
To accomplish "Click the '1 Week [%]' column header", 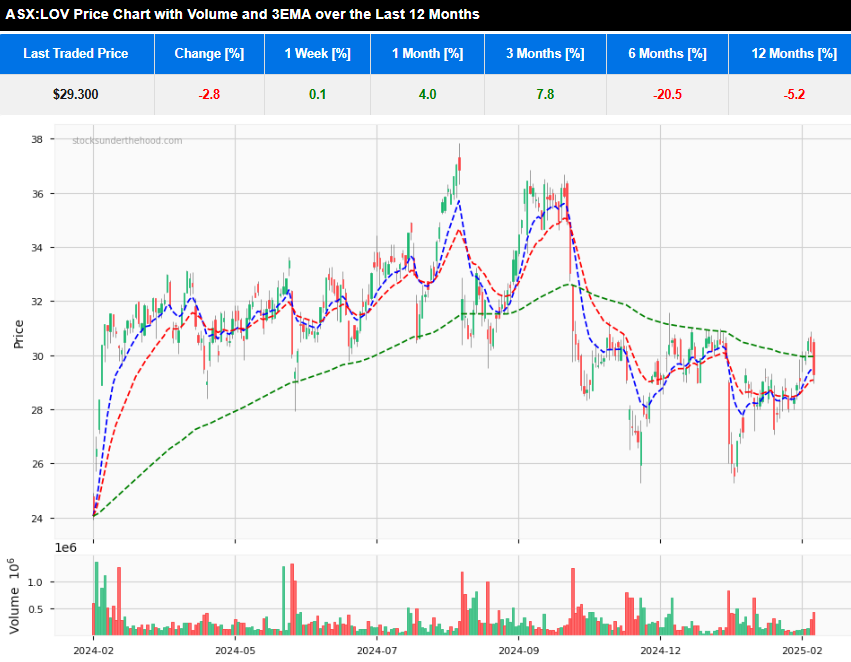I will 317,54.
